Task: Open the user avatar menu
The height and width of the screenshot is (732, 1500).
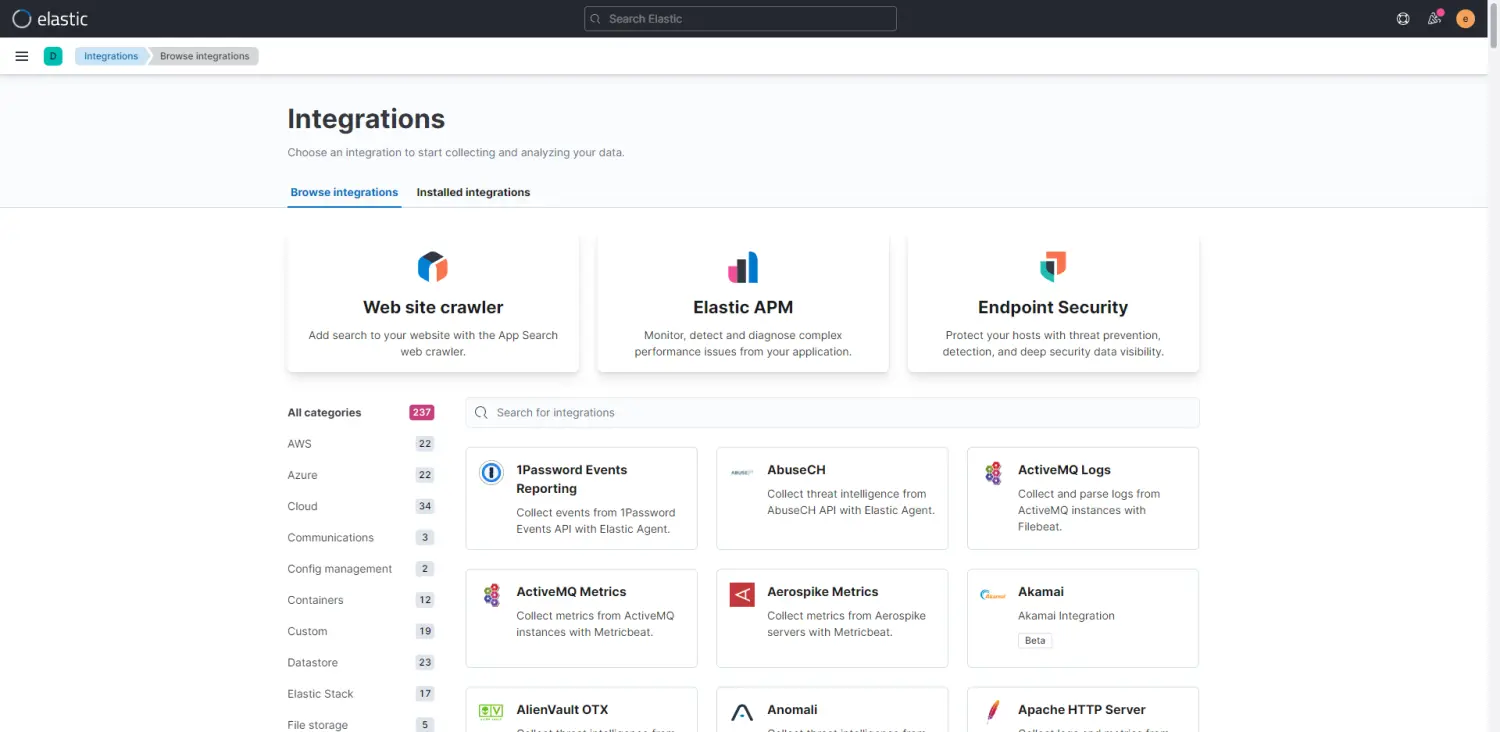Action: point(1465,18)
